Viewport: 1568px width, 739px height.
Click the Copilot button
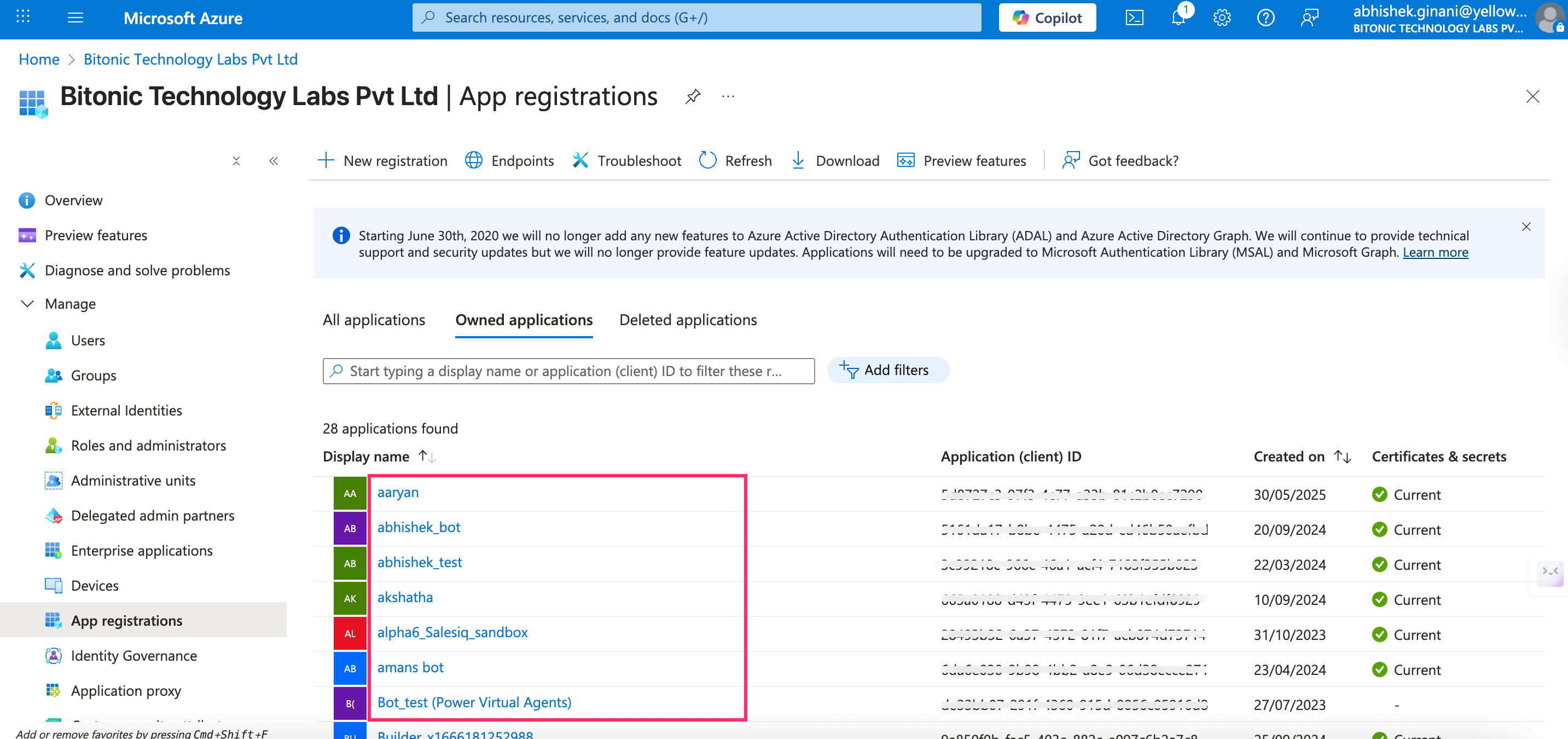click(x=1047, y=18)
